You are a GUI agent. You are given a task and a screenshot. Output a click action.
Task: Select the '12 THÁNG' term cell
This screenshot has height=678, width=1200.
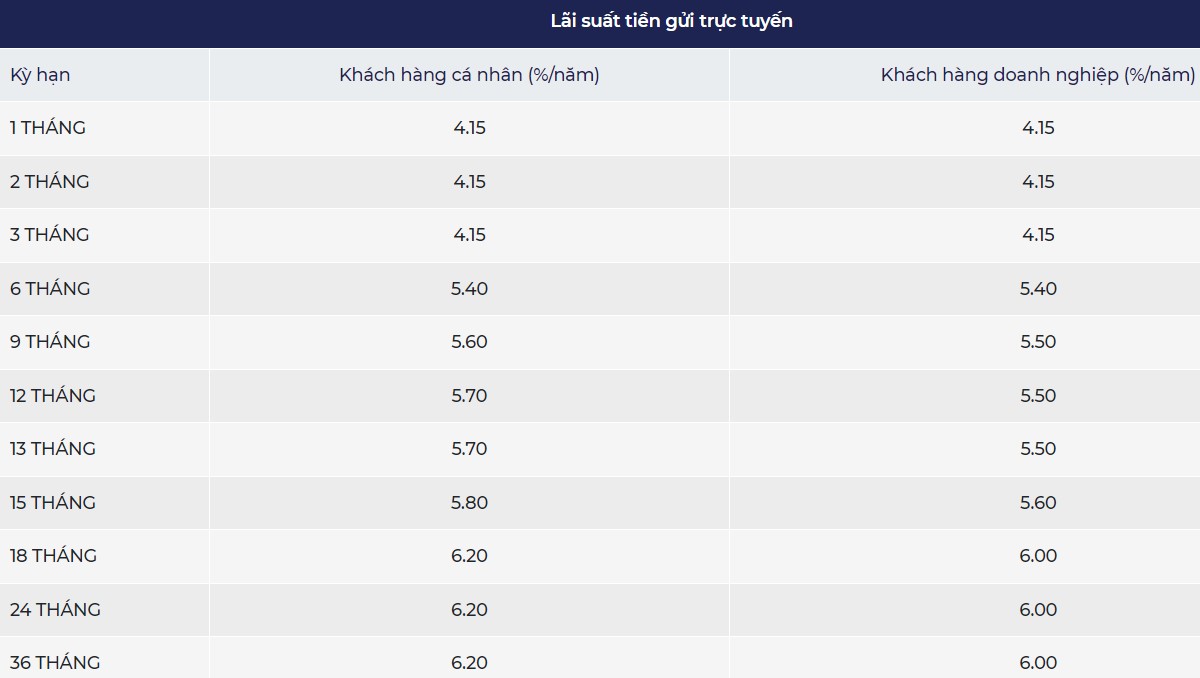tap(53, 396)
